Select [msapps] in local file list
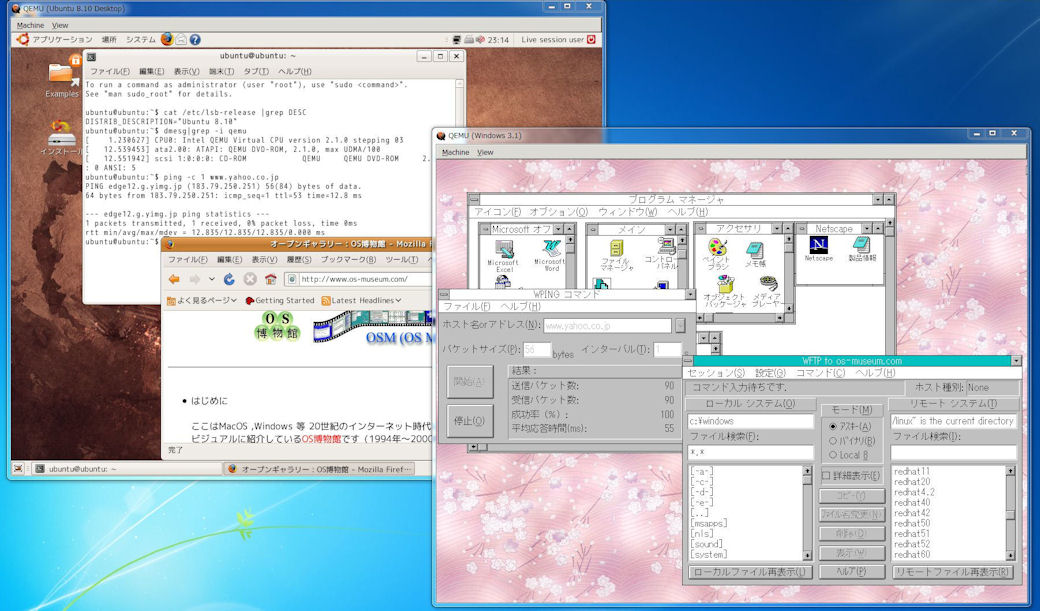Viewport: 1040px width, 611px height. click(708, 523)
